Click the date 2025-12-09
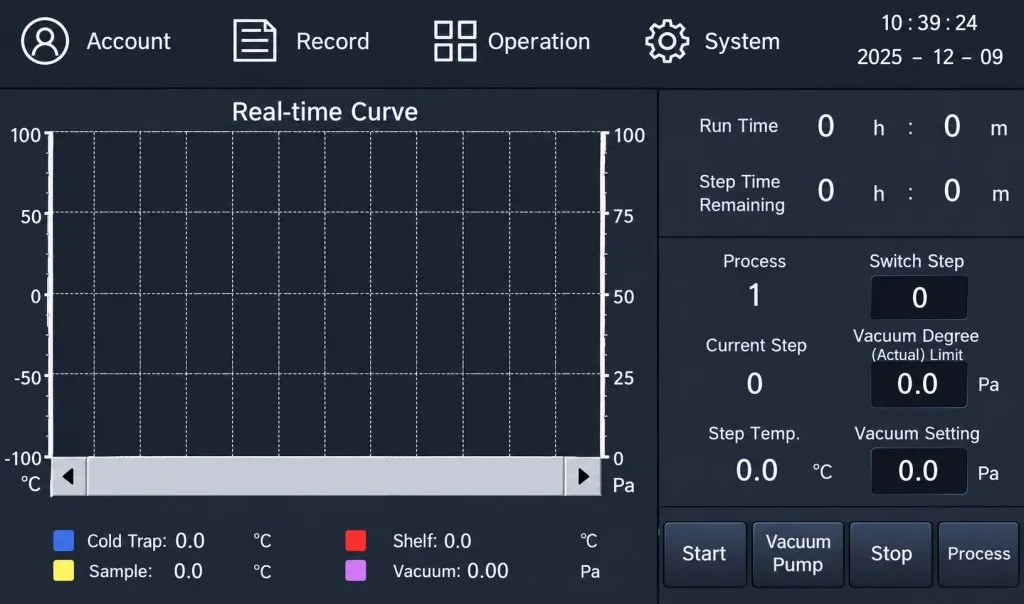1024x604 pixels. pyautogui.click(x=930, y=57)
